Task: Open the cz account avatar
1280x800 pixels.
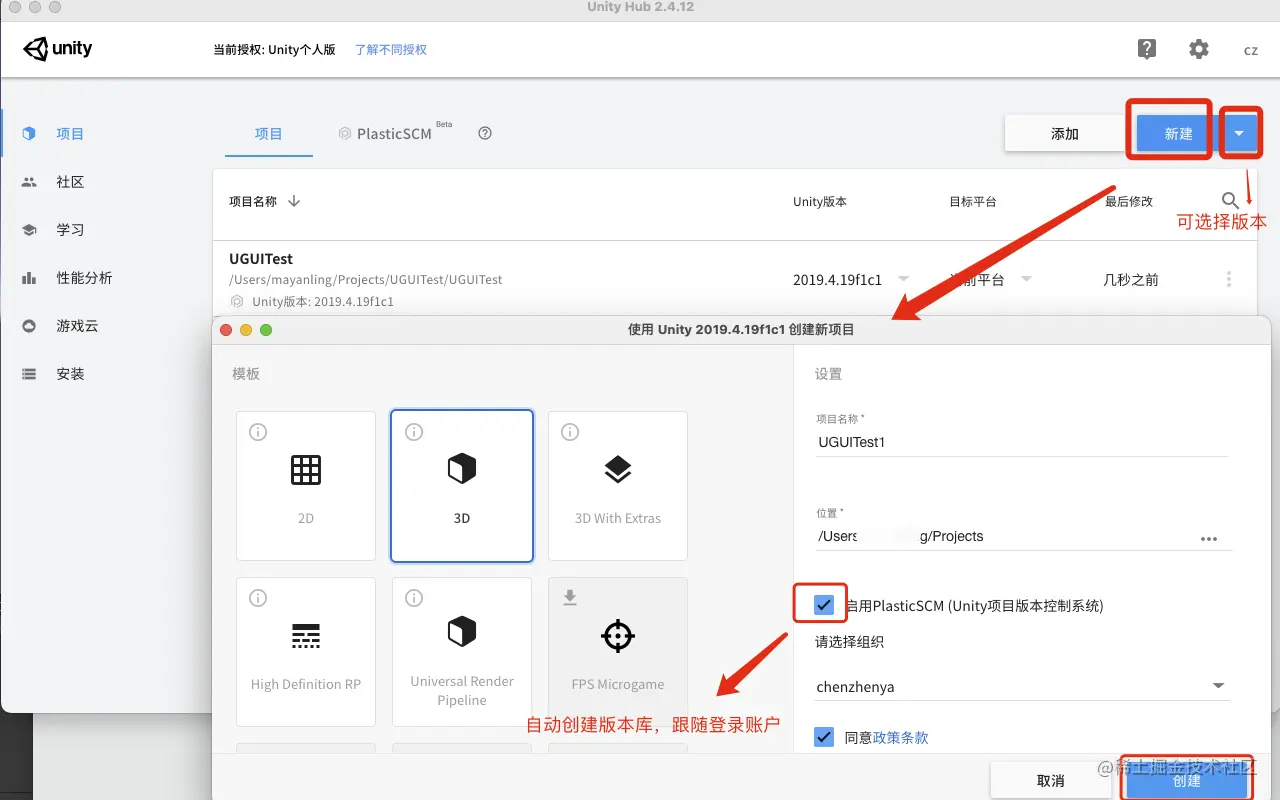Action: 1250,50
